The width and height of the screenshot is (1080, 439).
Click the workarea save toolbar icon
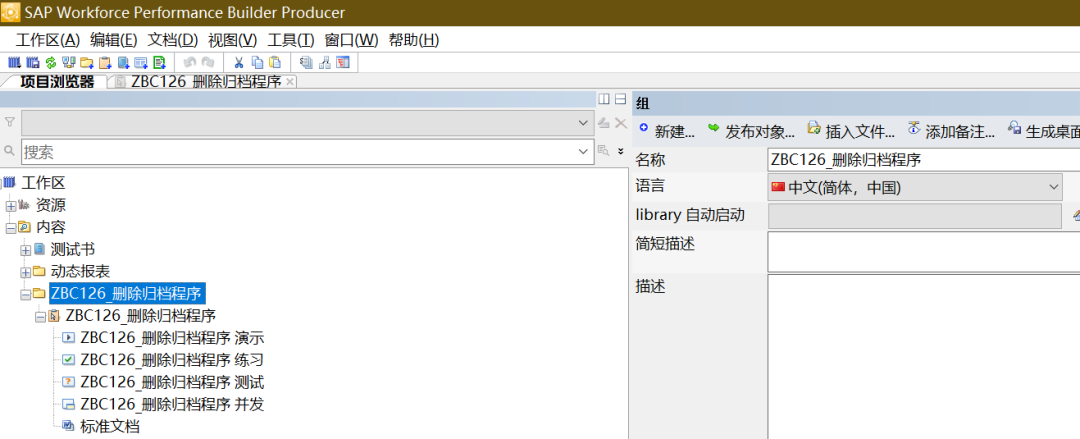coord(32,63)
